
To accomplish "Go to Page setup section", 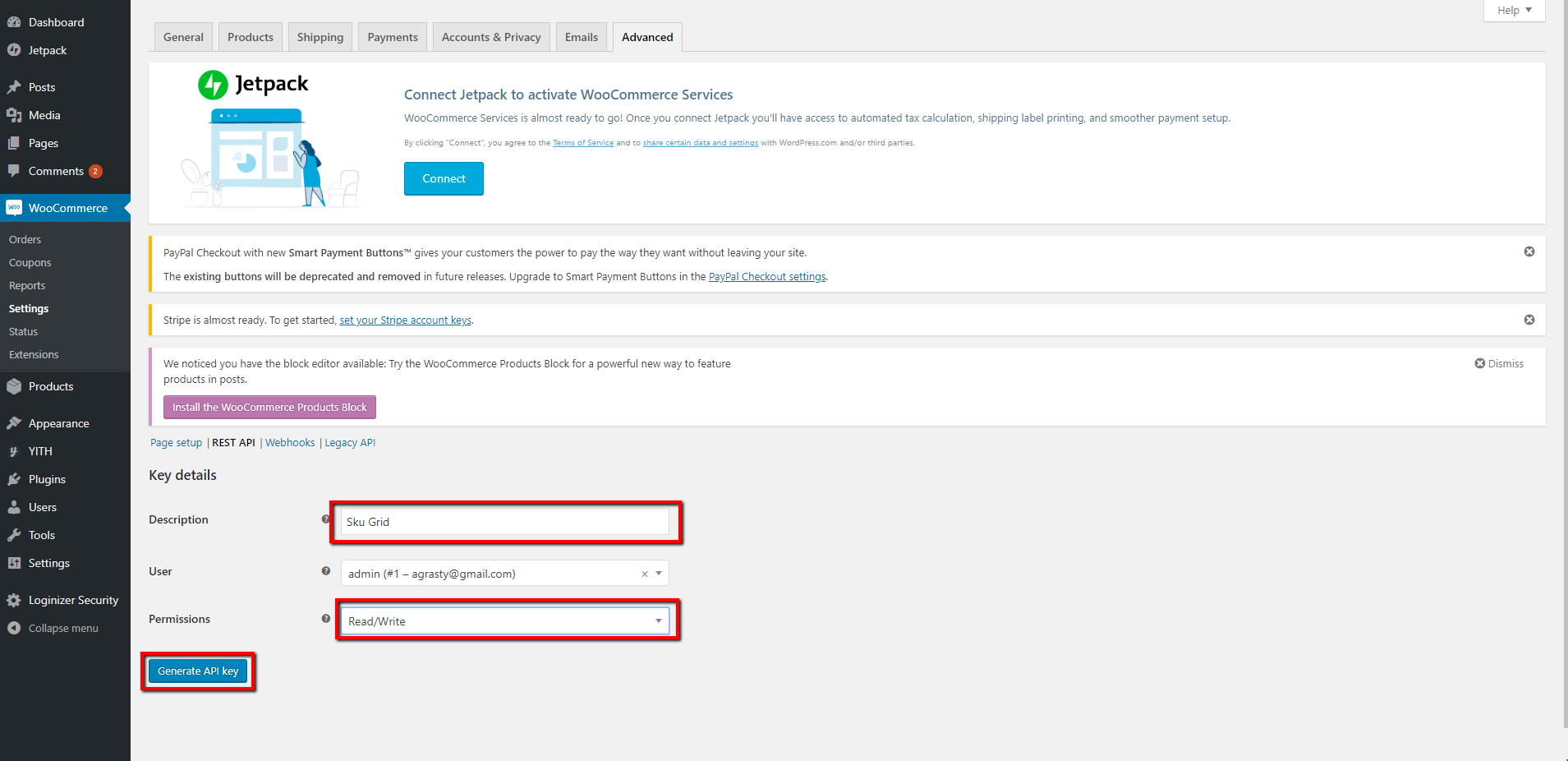I will point(176,442).
